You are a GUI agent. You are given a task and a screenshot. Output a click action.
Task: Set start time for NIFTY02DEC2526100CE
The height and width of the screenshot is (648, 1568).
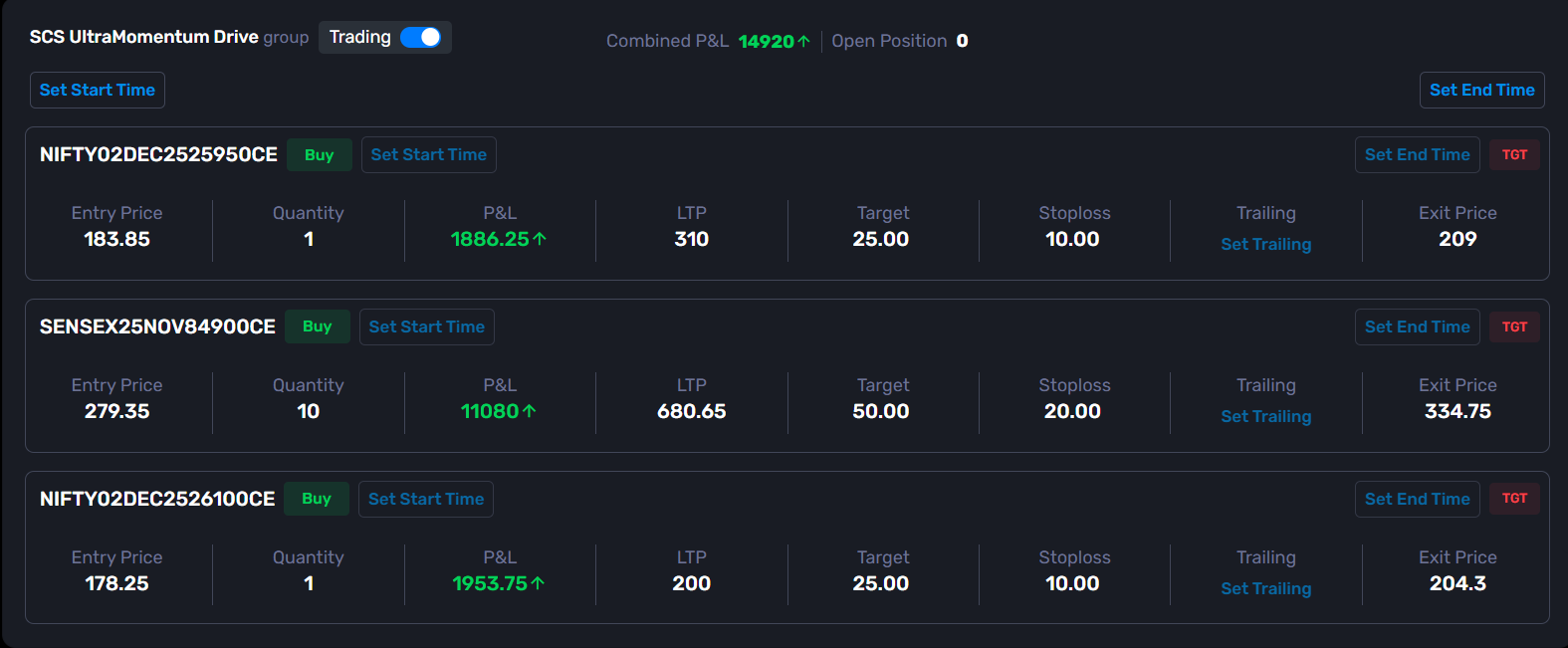tap(426, 499)
